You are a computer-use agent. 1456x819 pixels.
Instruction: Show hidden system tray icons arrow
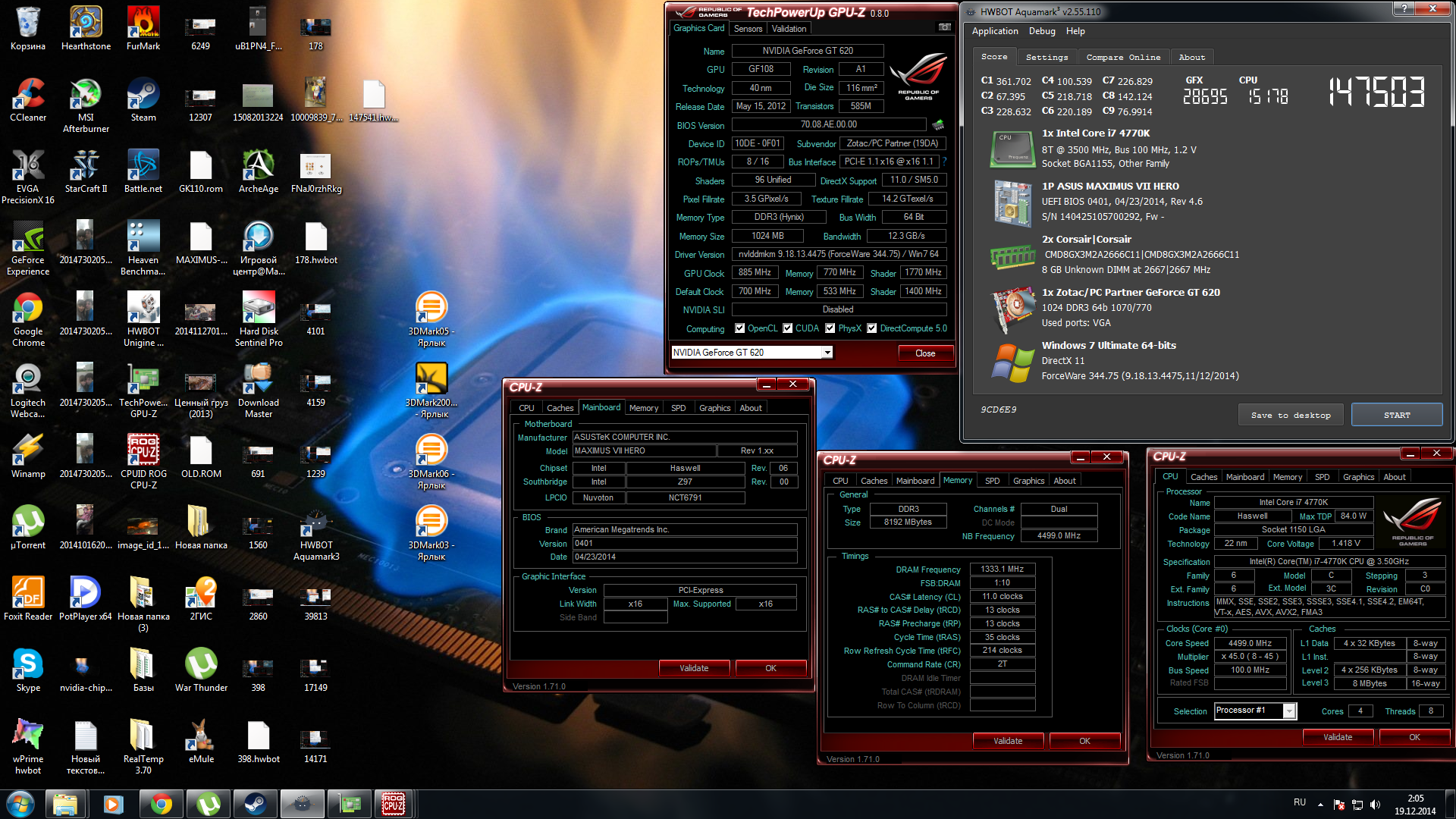point(1320,805)
